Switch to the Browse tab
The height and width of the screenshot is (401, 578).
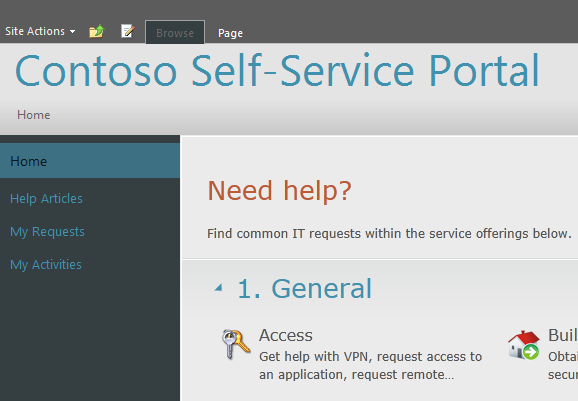(175, 32)
